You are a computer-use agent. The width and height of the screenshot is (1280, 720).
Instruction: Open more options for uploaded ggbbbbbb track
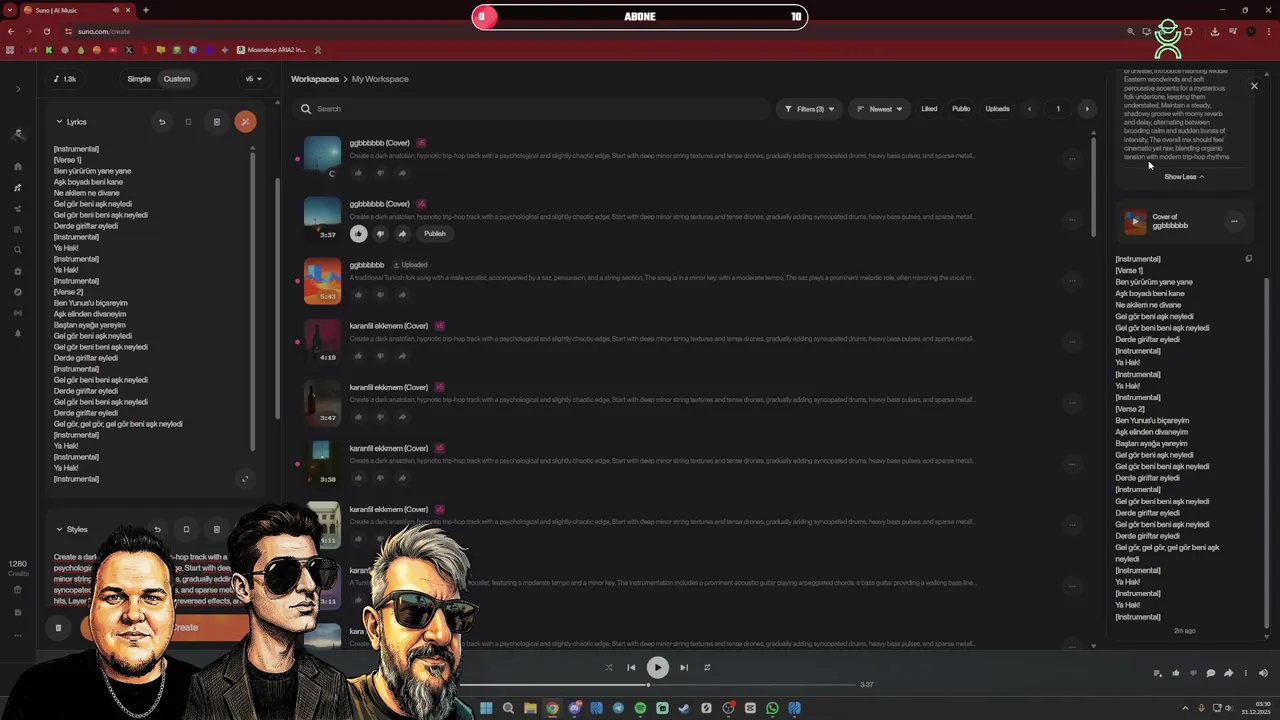click(1072, 280)
